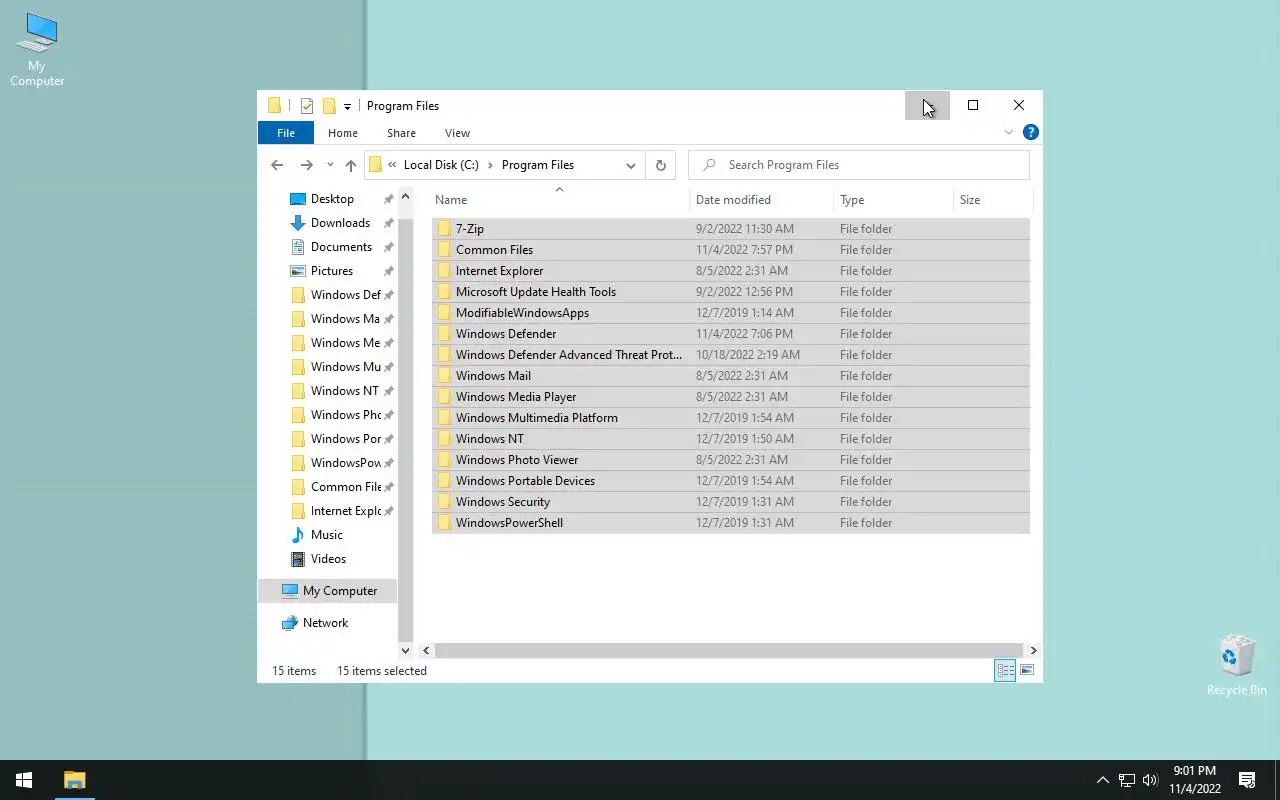Viewport: 1280px width, 800px height.
Task: Select the 7-Zip folder icon
Action: point(444,229)
